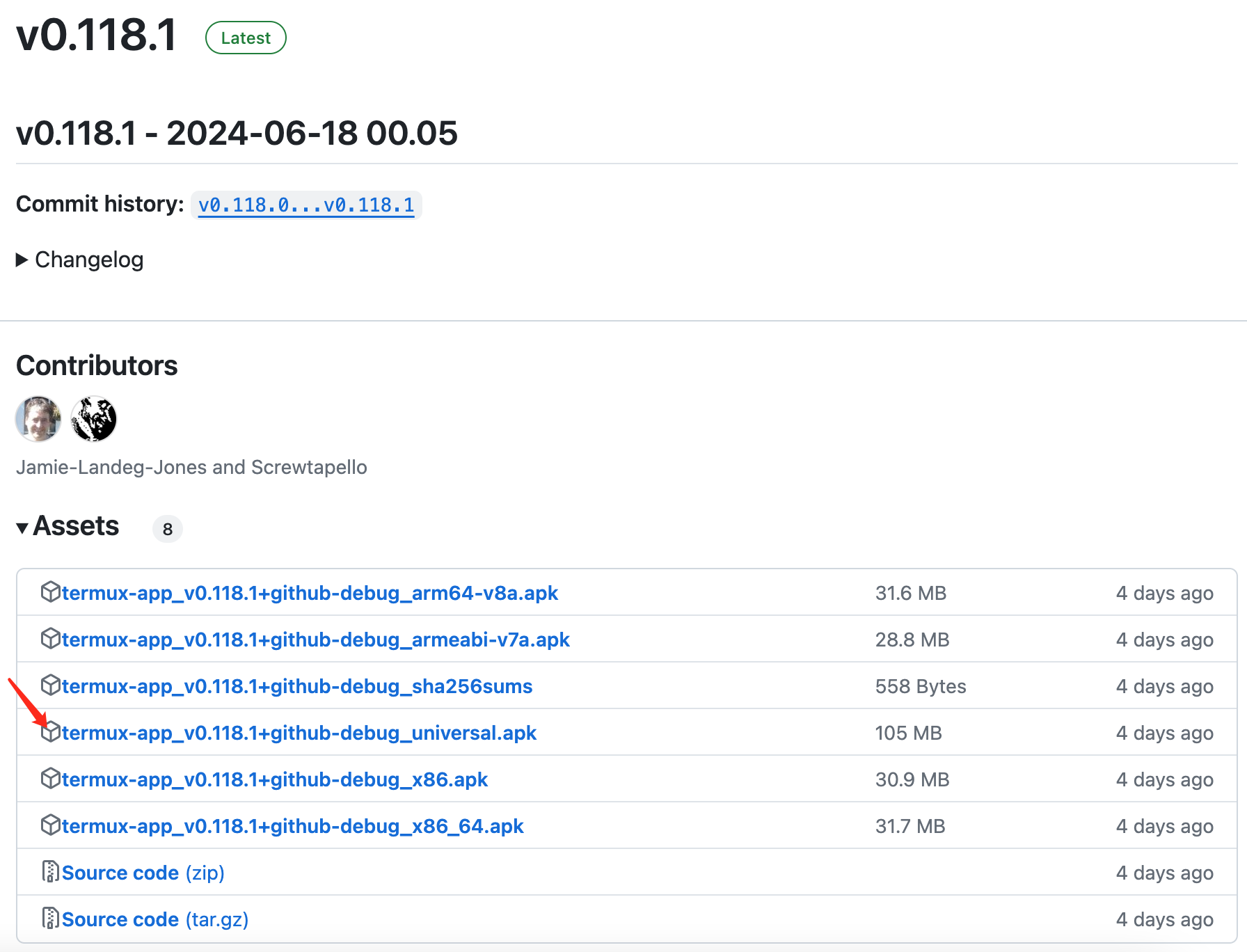
Task: Click the package icon beside universal.apk
Action: [51, 731]
